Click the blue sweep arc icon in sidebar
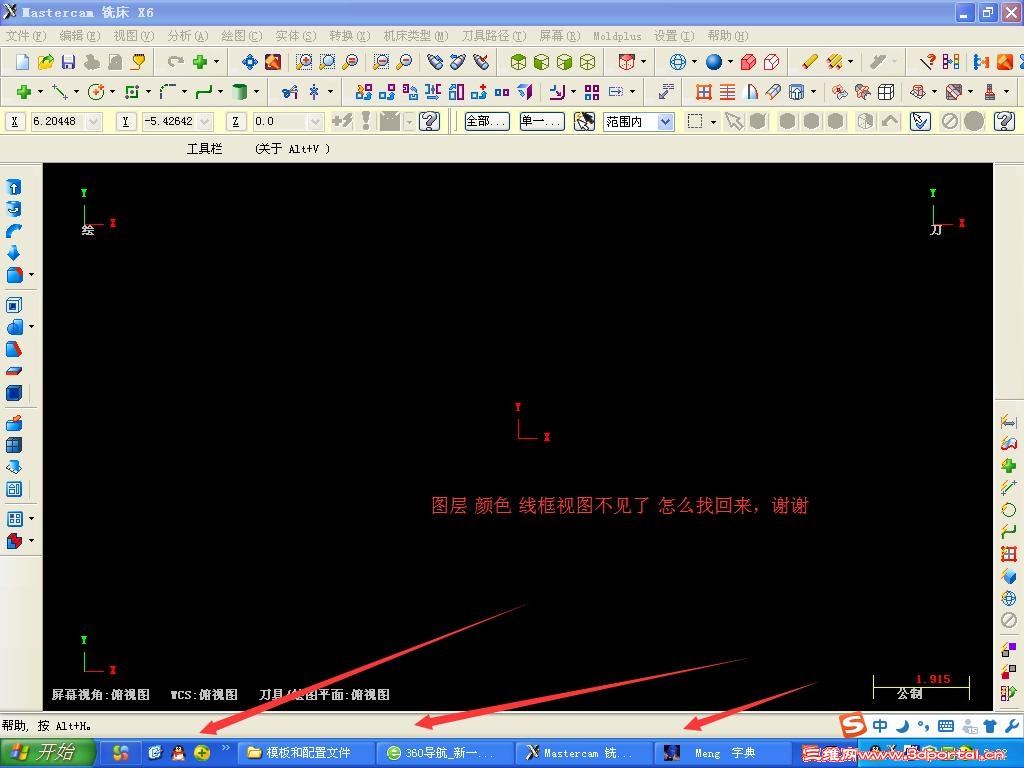Screen dimensions: 1024x768 14,231
